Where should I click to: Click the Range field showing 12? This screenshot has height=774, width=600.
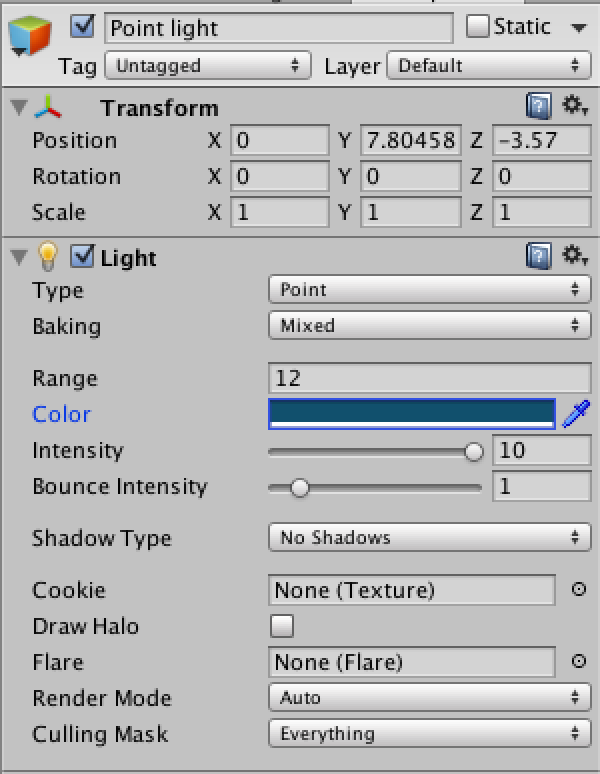coord(430,378)
